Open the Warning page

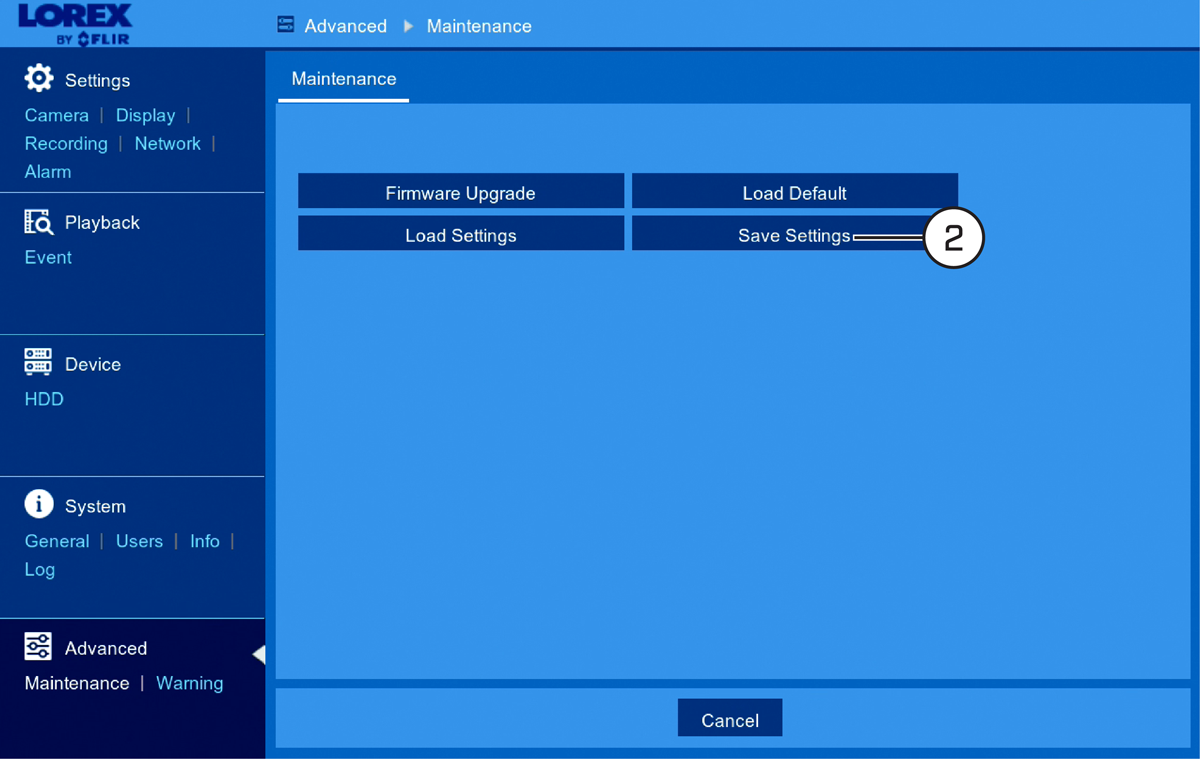[x=189, y=683]
